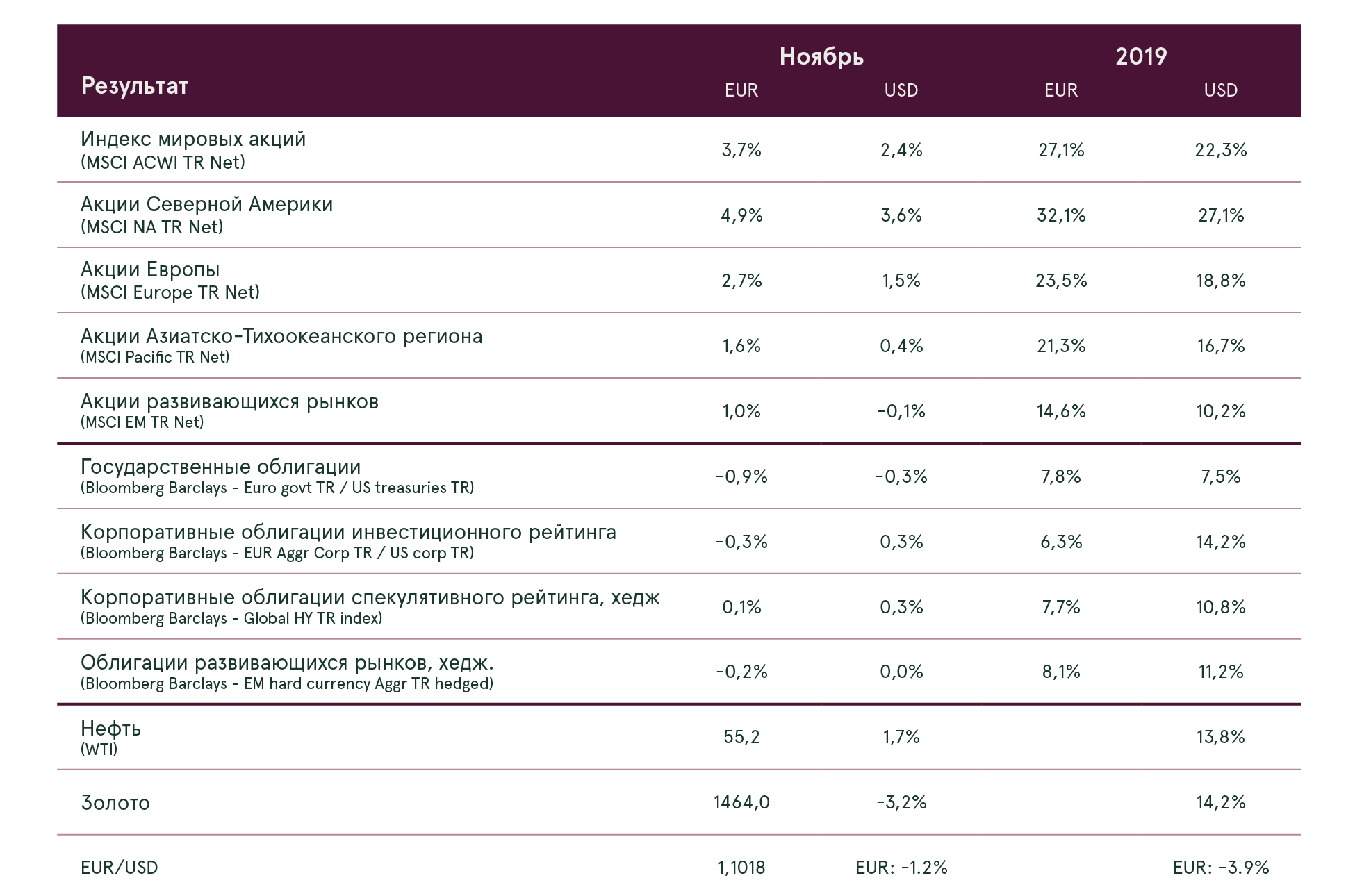Click Pacific equities November EUR value 1,6%

point(741,347)
